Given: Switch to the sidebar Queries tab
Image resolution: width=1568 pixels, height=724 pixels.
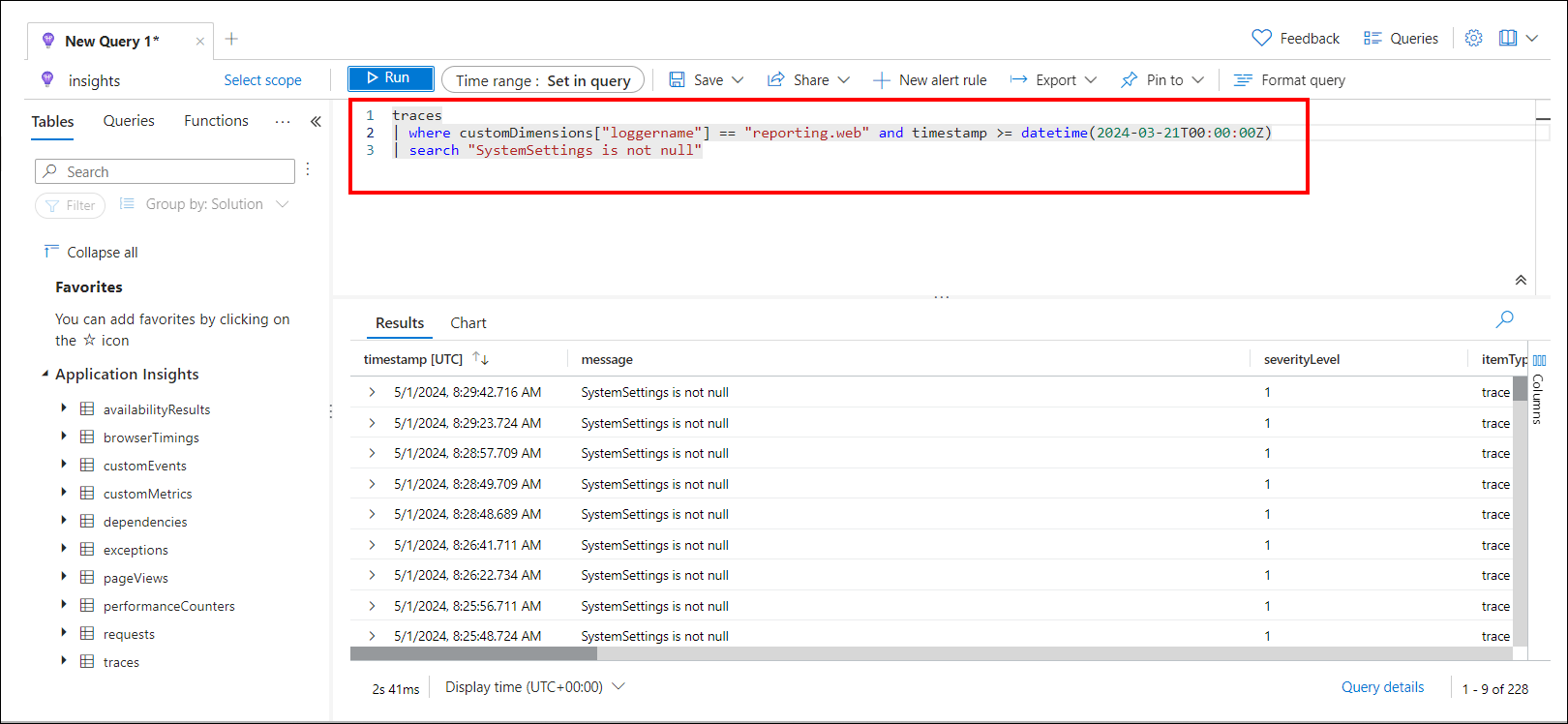Looking at the screenshot, I should pyautogui.click(x=129, y=121).
